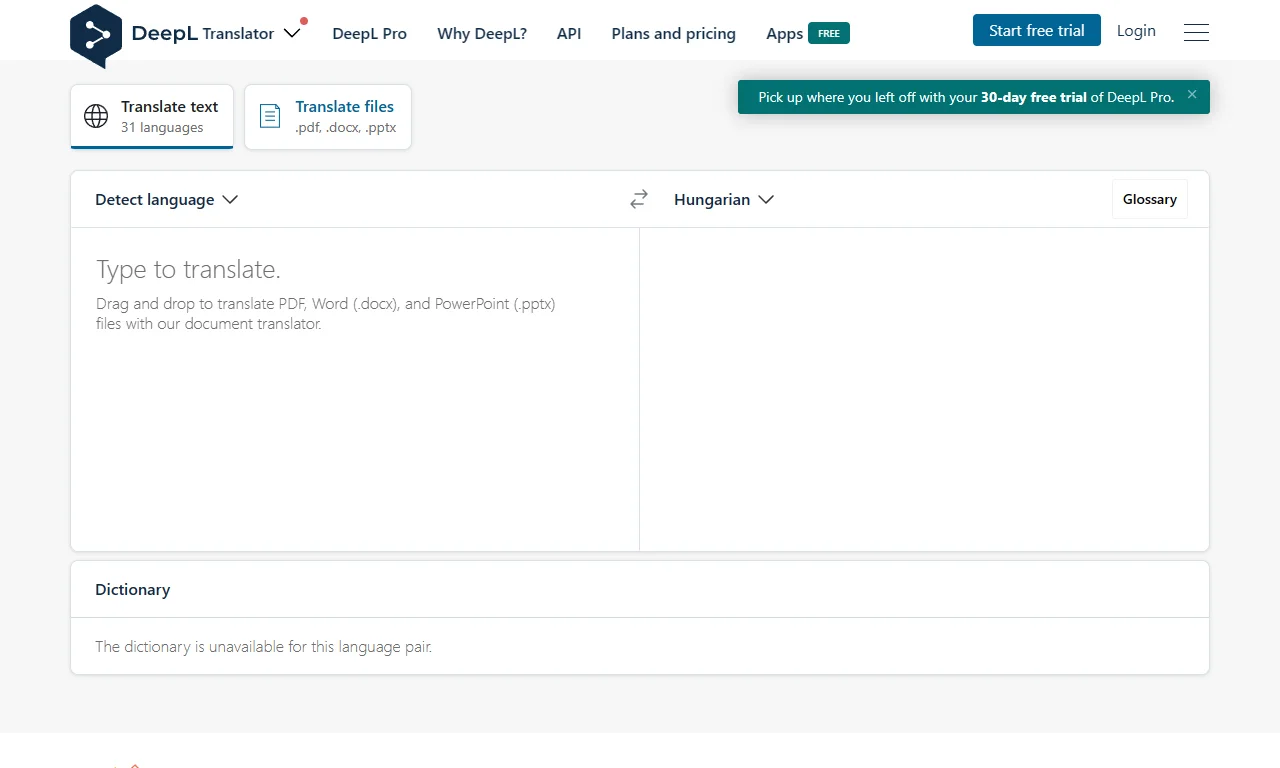Dismiss the free trial notification banner

point(1192,95)
